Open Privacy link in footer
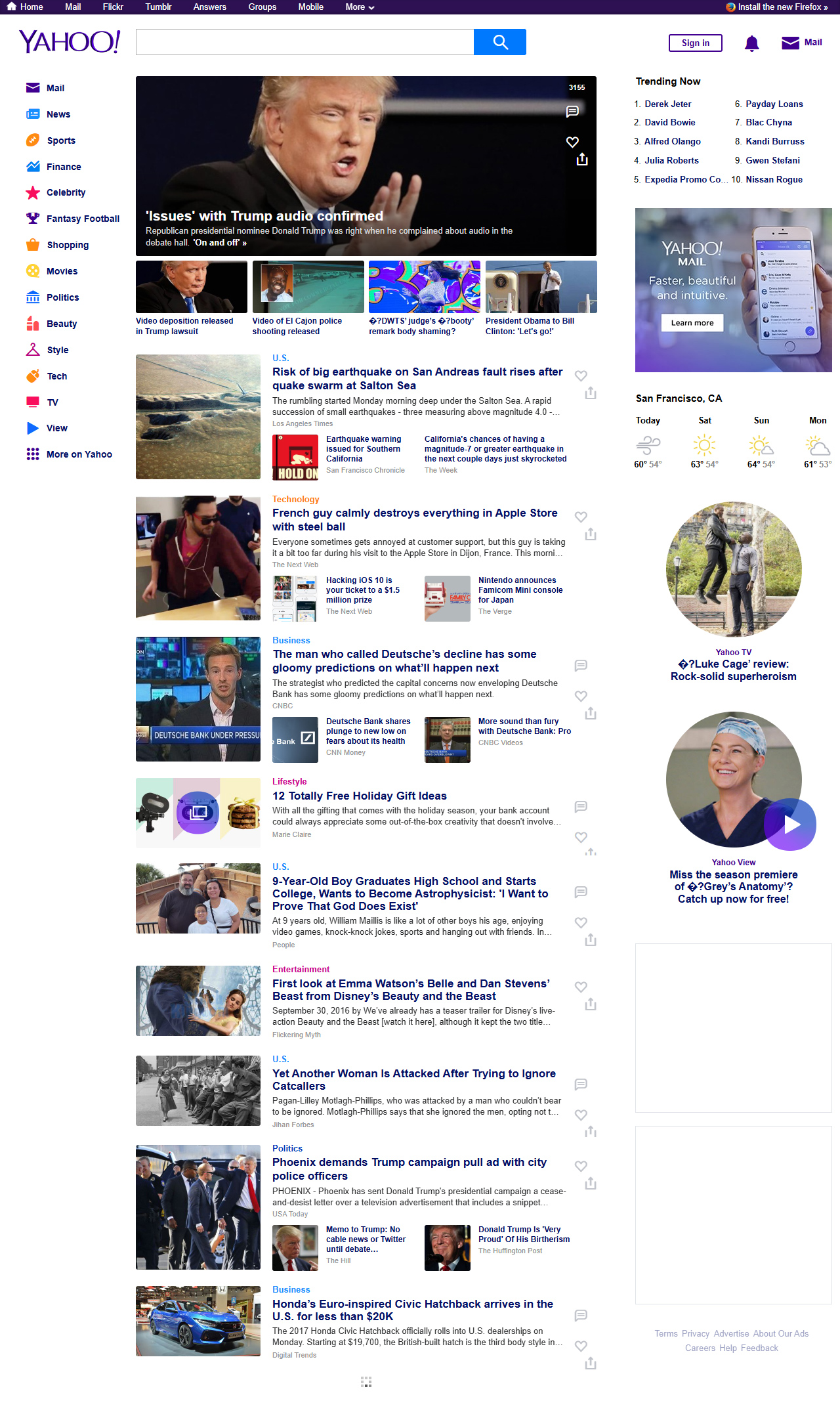This screenshot has width=840, height=1418. pos(696,1333)
